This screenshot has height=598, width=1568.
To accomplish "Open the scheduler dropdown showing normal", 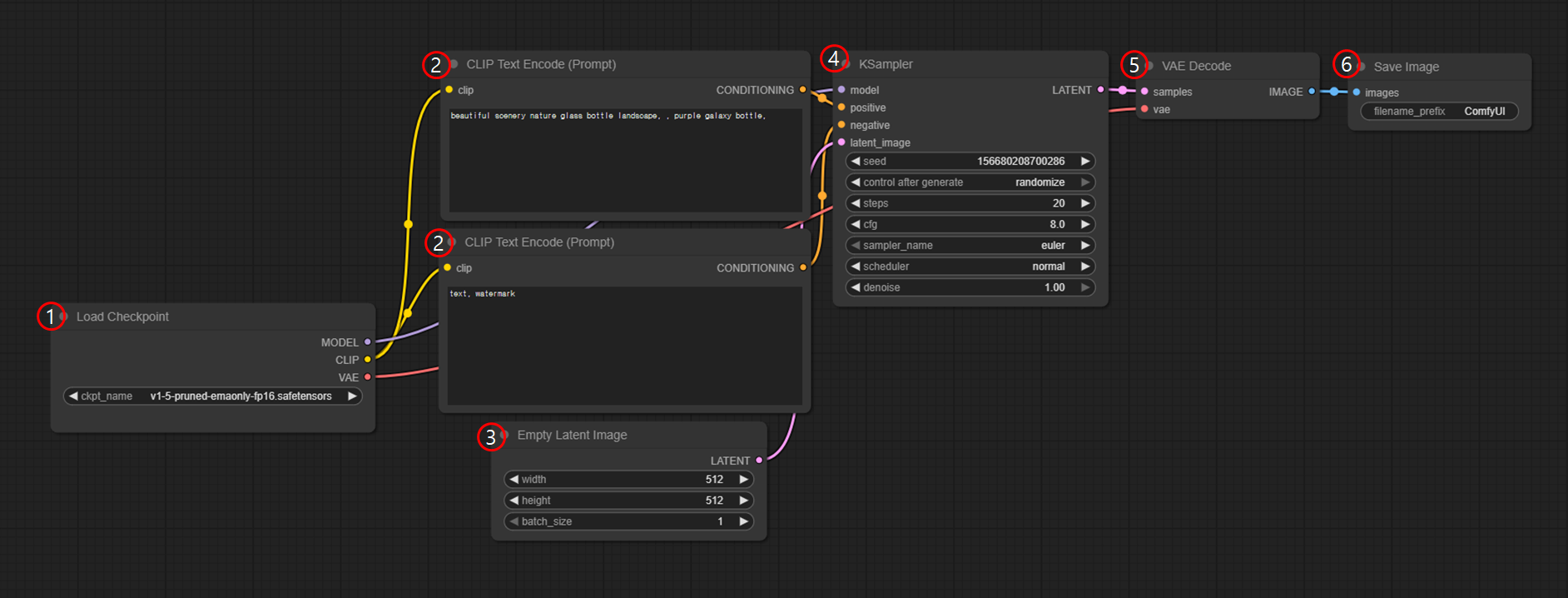I will [x=970, y=267].
